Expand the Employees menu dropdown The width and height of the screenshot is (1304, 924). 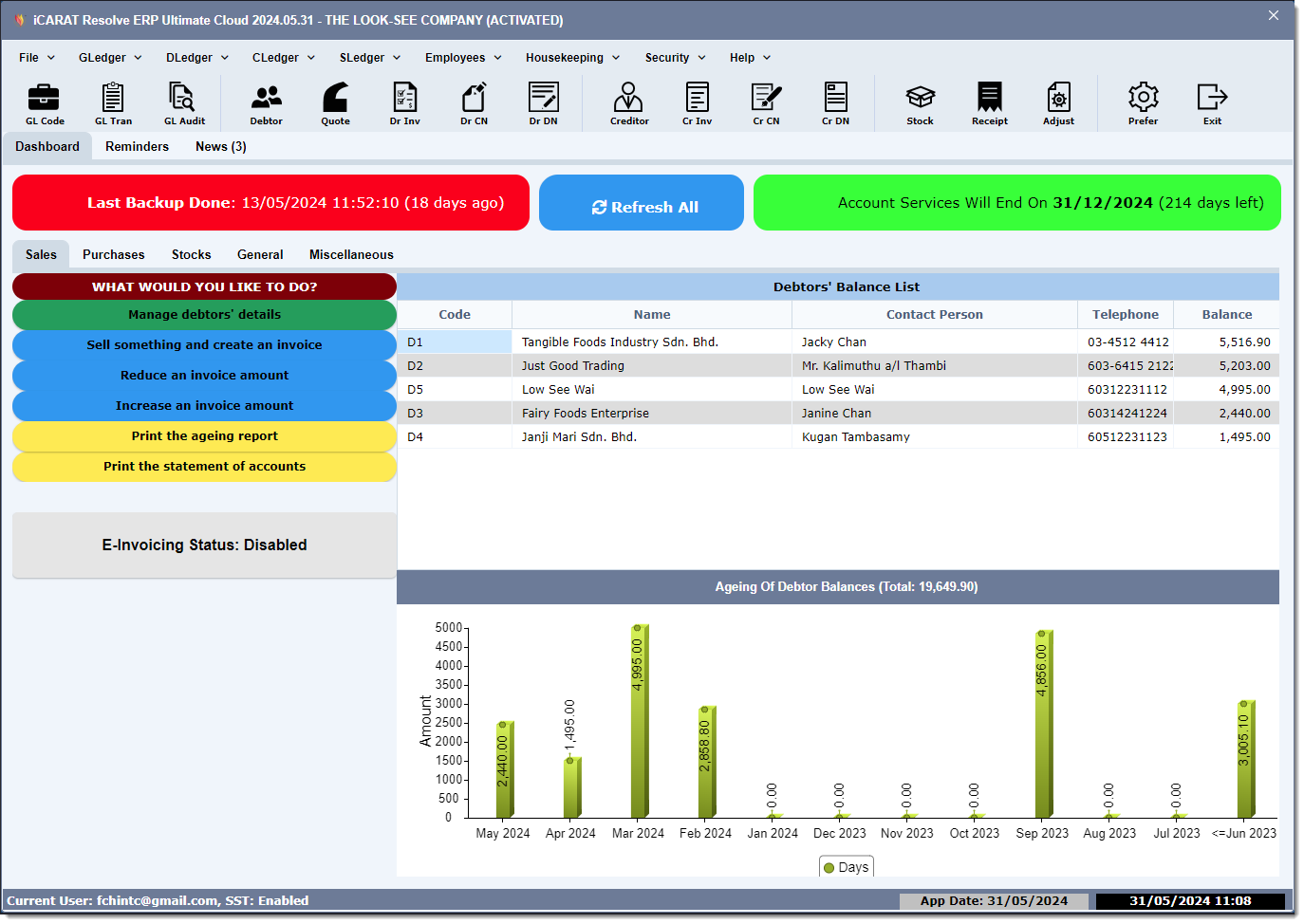click(463, 58)
